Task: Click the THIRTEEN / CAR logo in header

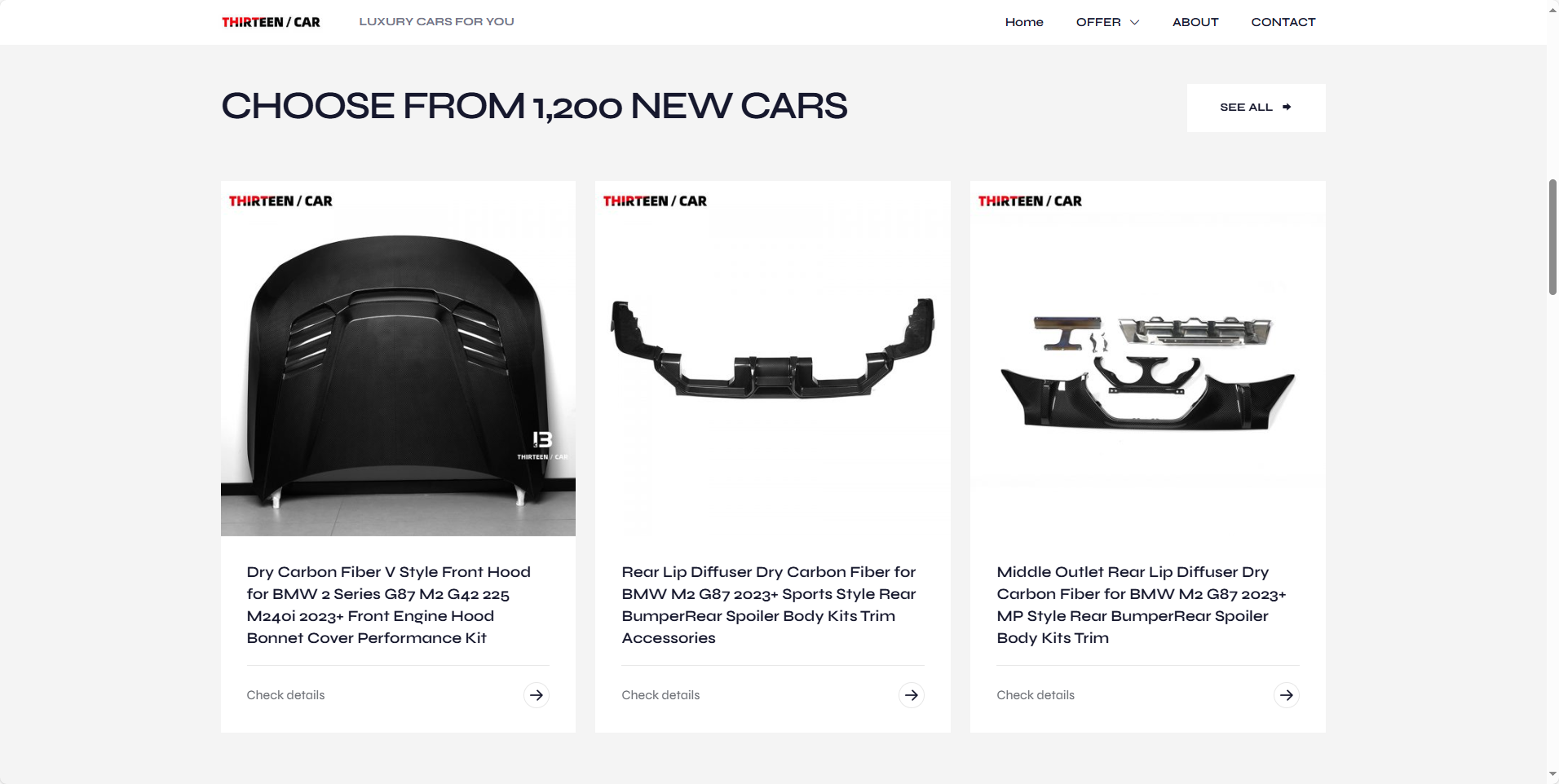Action: click(x=271, y=22)
